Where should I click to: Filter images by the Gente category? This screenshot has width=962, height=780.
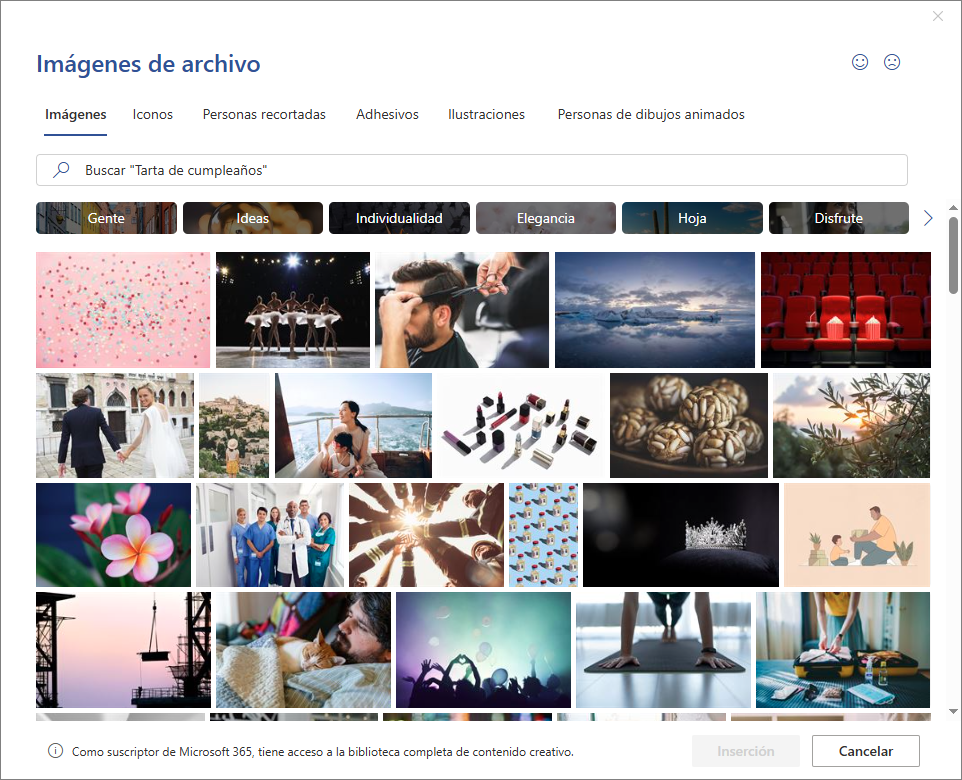tap(106, 218)
